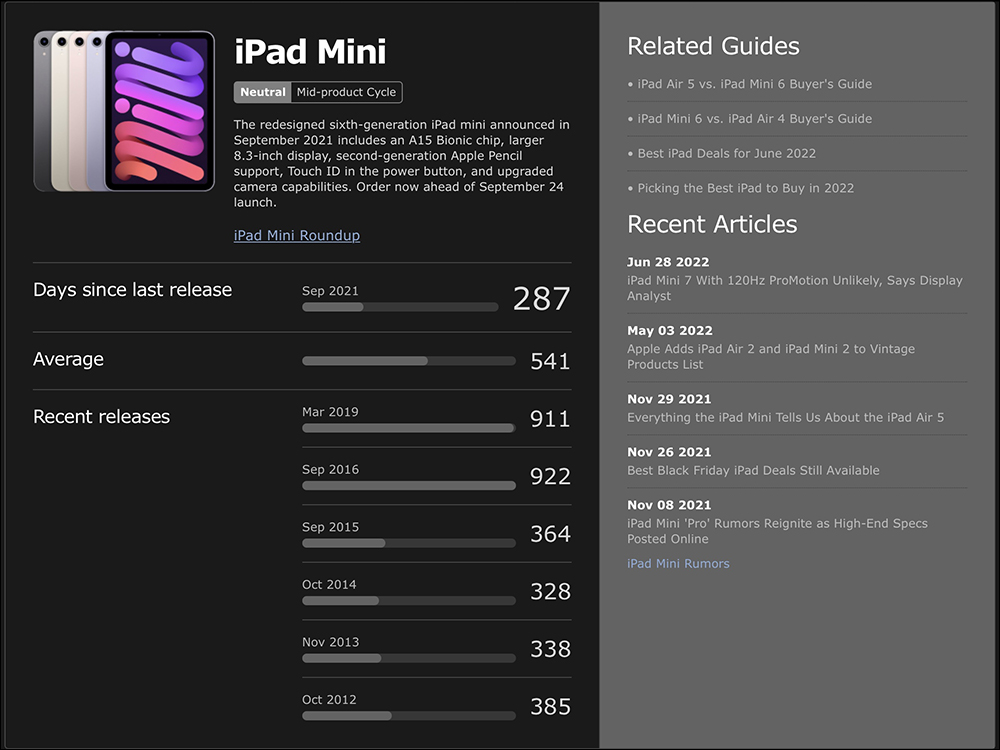This screenshot has width=1000, height=750.
Task: Open iPad Mini 6 vs. iPad Air 4 guide
Action: click(754, 119)
